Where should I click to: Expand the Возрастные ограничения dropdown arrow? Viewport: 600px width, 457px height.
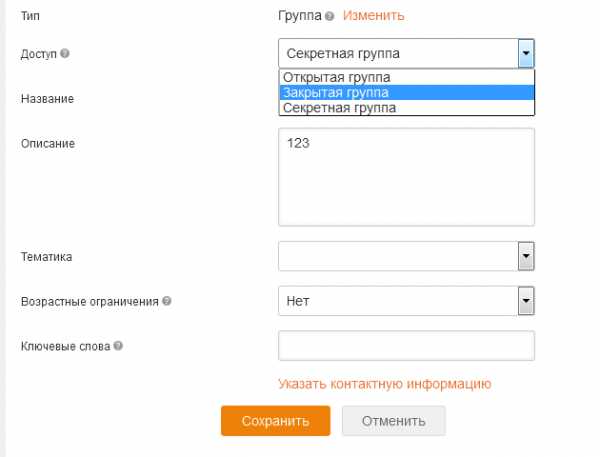526,301
